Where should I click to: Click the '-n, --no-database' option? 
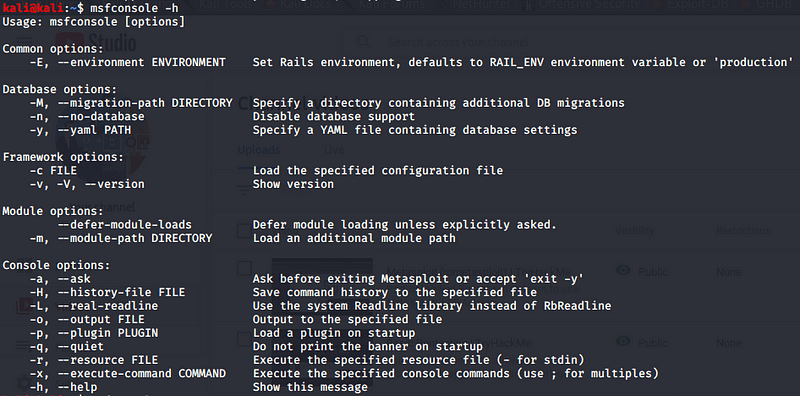(x=87, y=116)
